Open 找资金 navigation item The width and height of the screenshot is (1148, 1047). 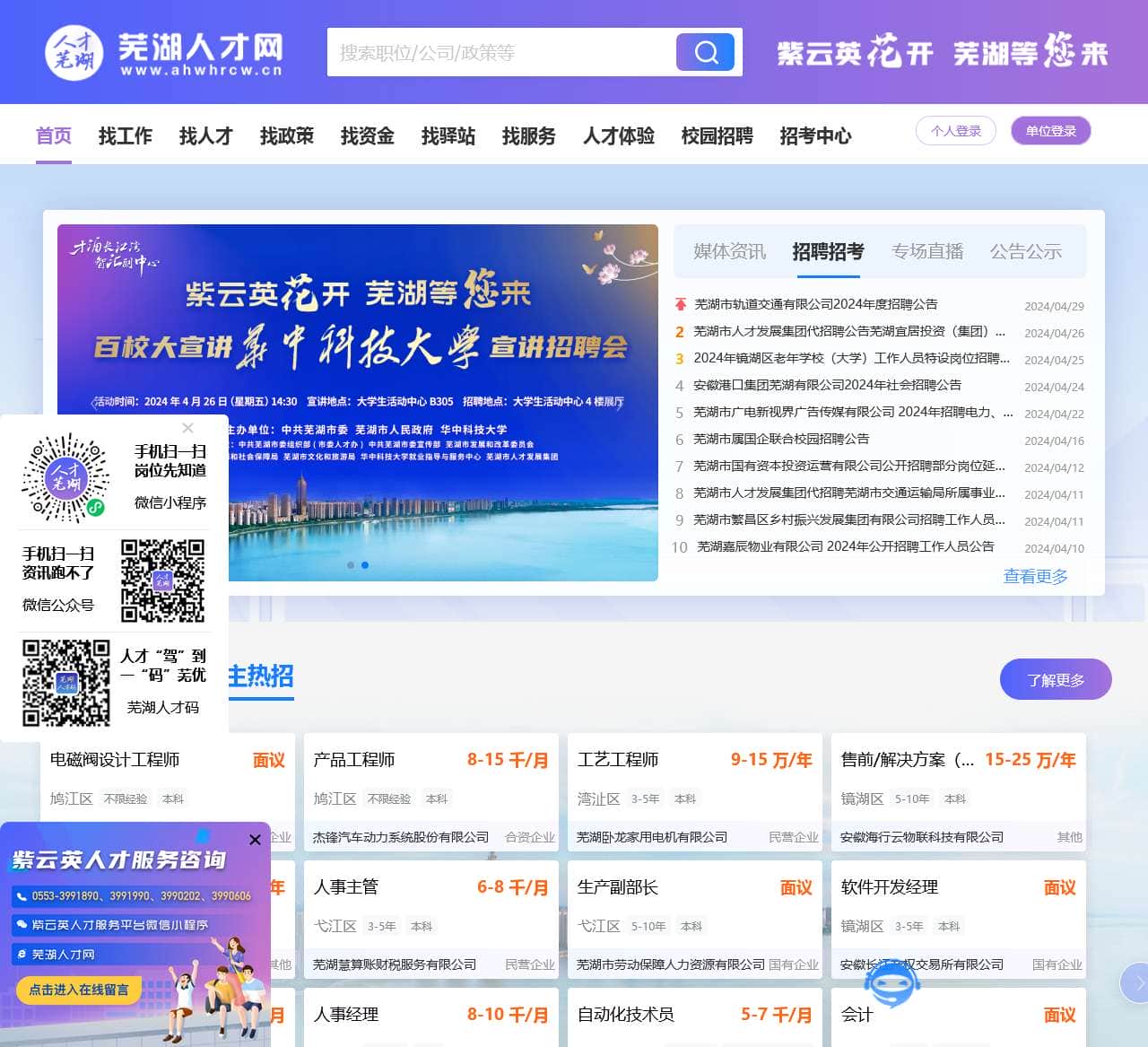(x=368, y=135)
